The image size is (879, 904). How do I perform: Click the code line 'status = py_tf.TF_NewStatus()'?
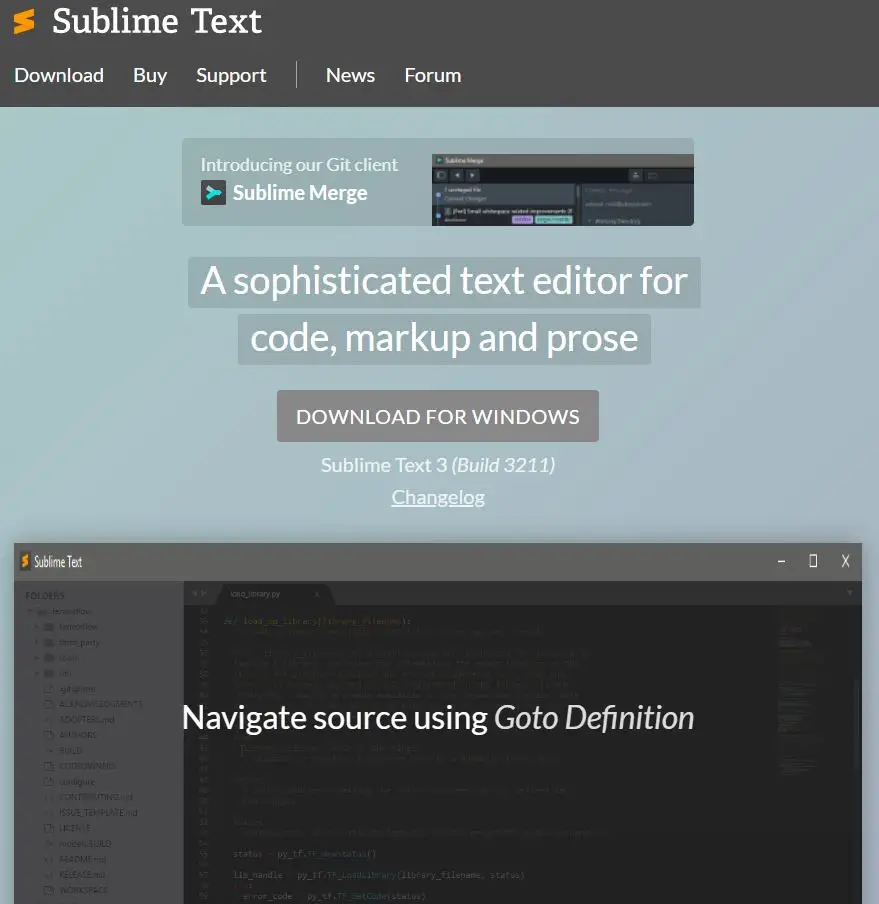[304, 854]
